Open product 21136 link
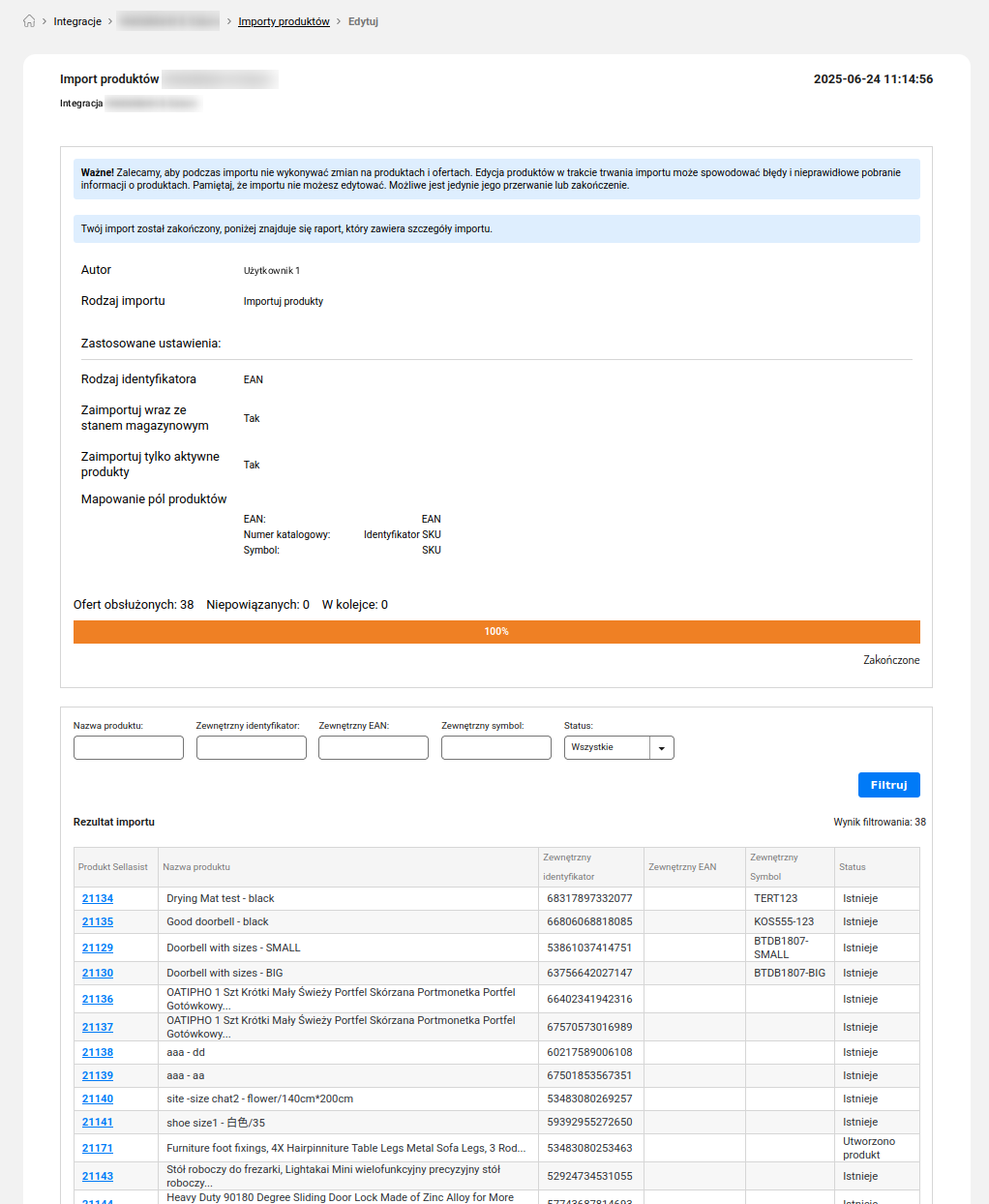989x1204 pixels. coord(98,999)
